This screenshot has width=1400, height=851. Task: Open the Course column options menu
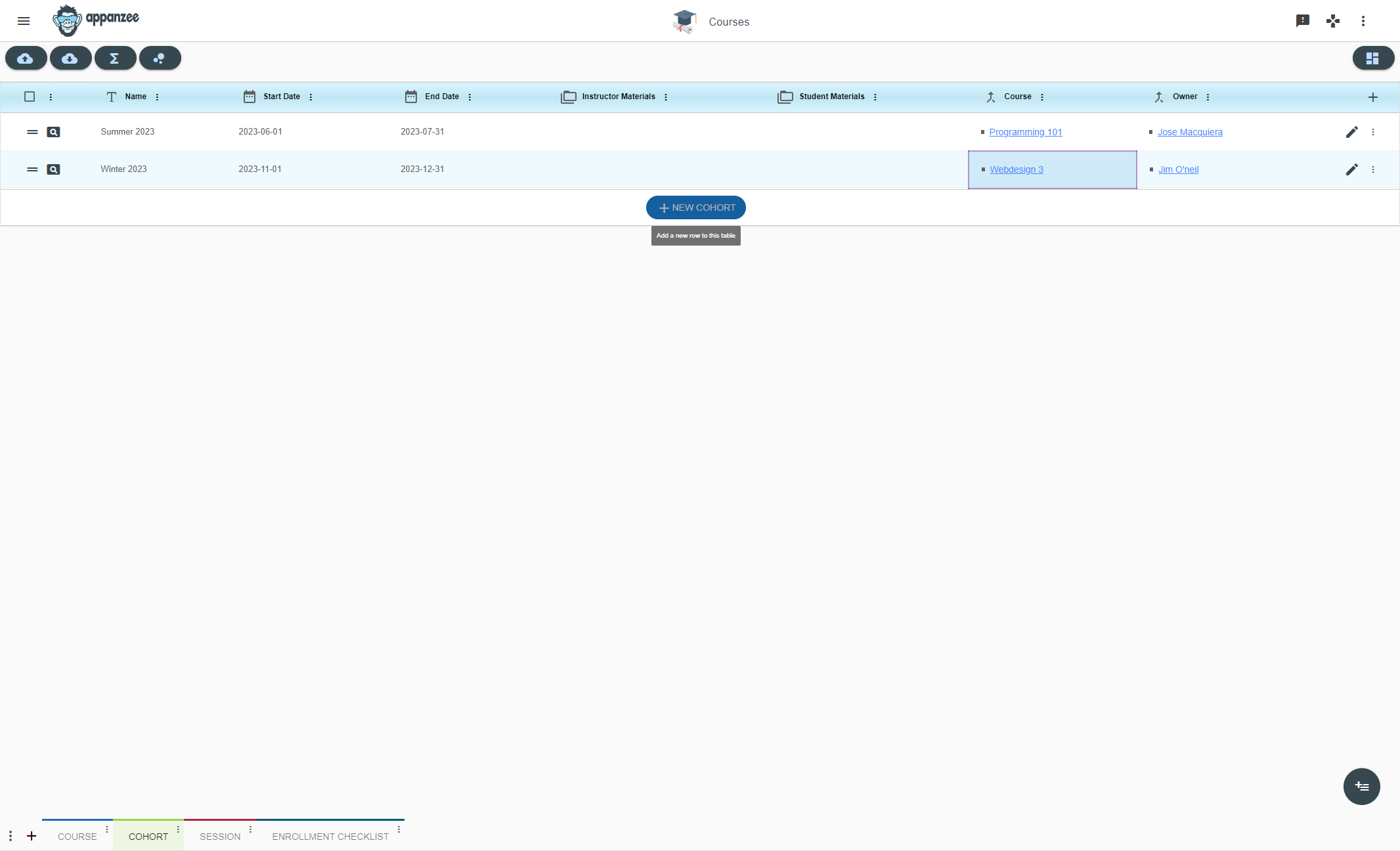click(x=1042, y=97)
